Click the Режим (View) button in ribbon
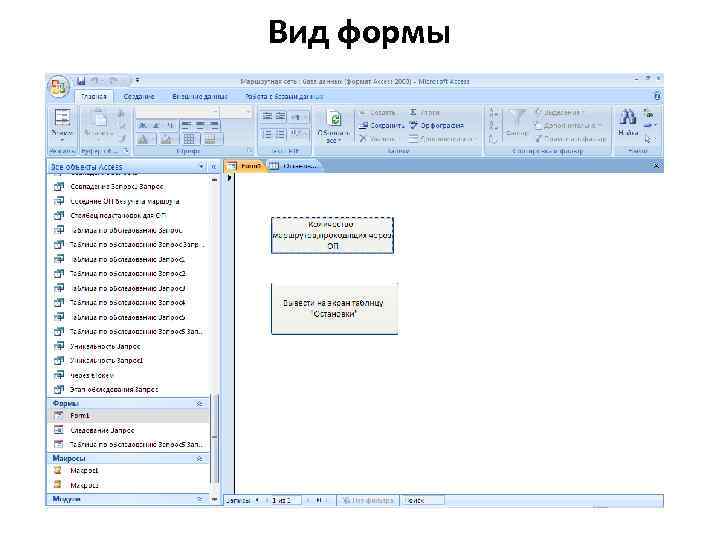Screen dimensions: 720x540 click(62, 123)
